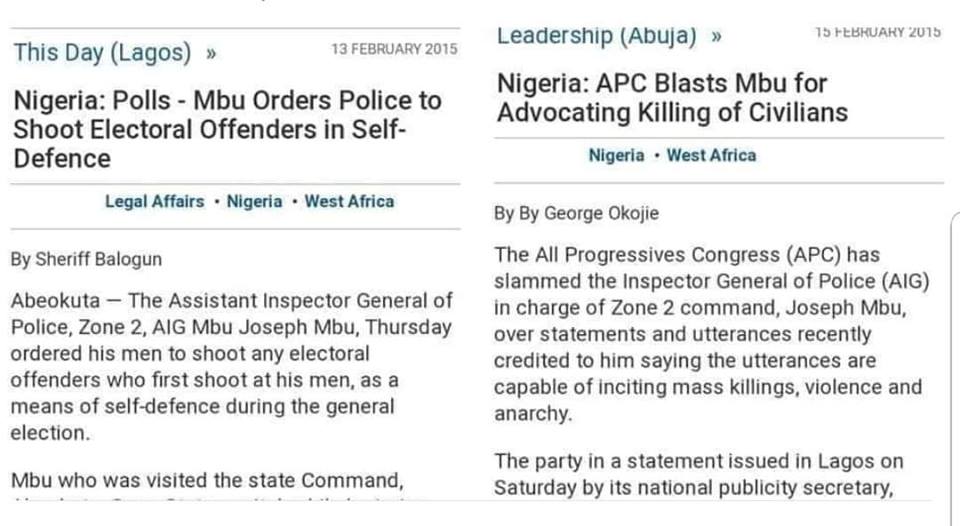The width and height of the screenshot is (960, 526).
Task: Click the 15 February 2015 date
Action: point(877,32)
